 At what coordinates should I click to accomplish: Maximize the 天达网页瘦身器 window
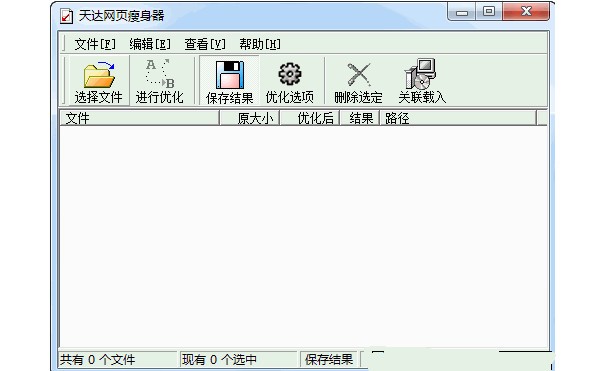pyautogui.click(x=489, y=11)
